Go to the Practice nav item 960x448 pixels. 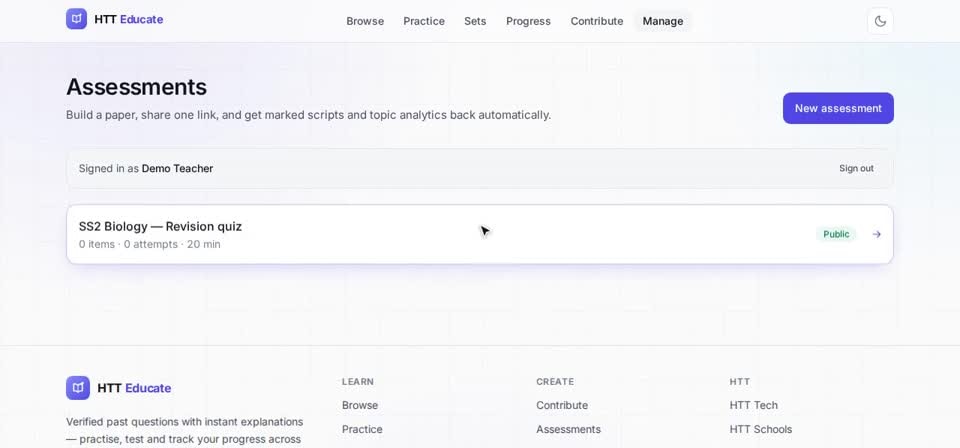[424, 21]
